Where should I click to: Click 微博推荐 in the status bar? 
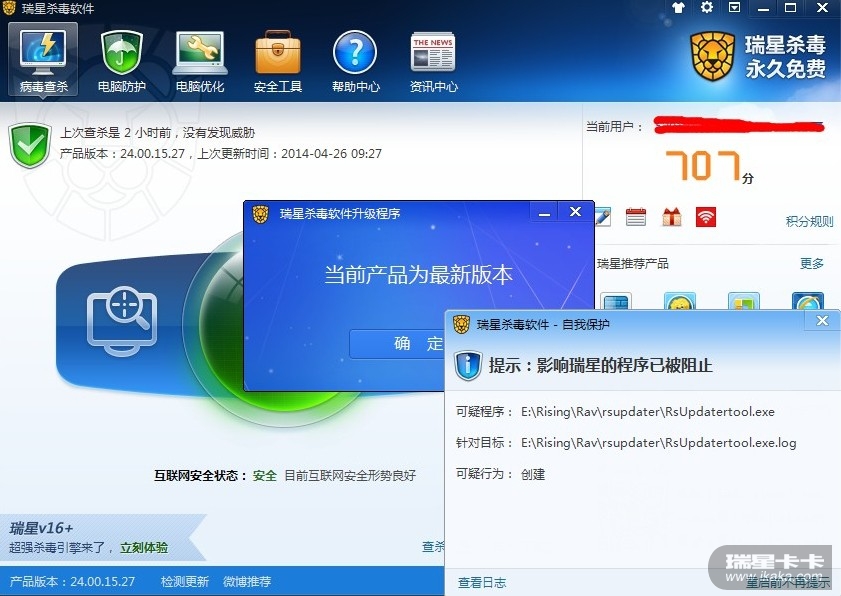pos(247,582)
